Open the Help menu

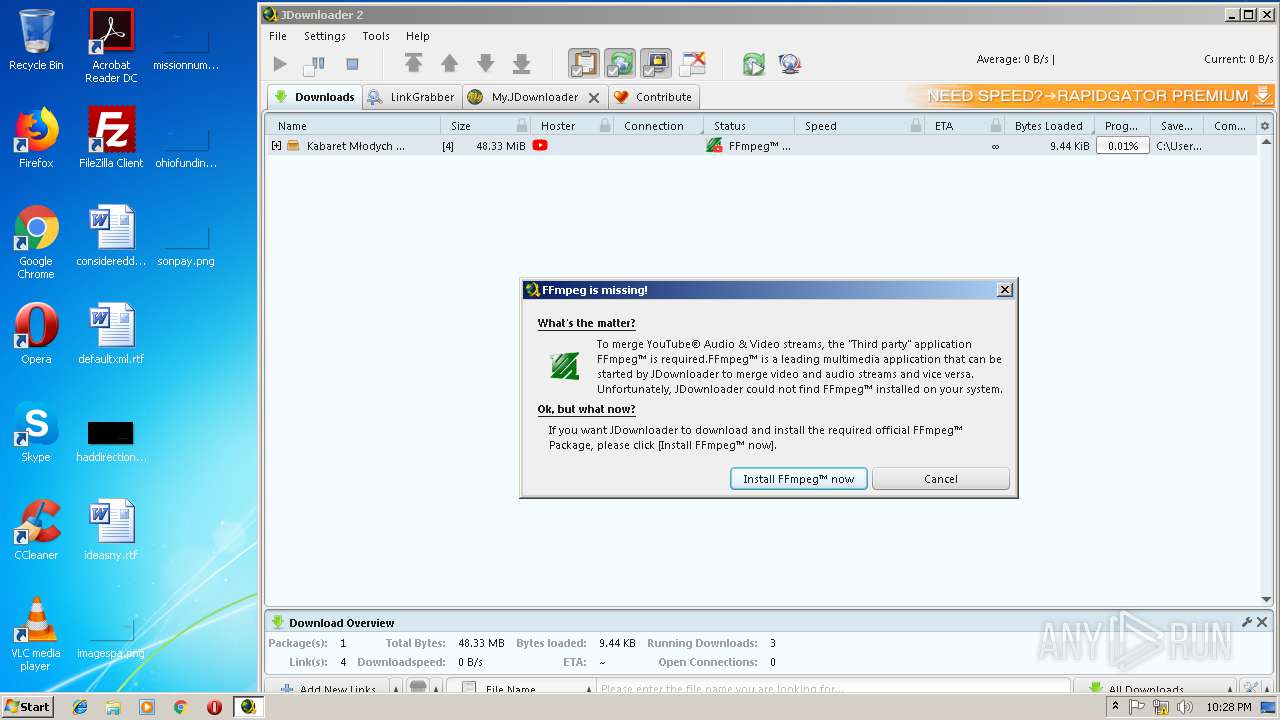(x=418, y=36)
